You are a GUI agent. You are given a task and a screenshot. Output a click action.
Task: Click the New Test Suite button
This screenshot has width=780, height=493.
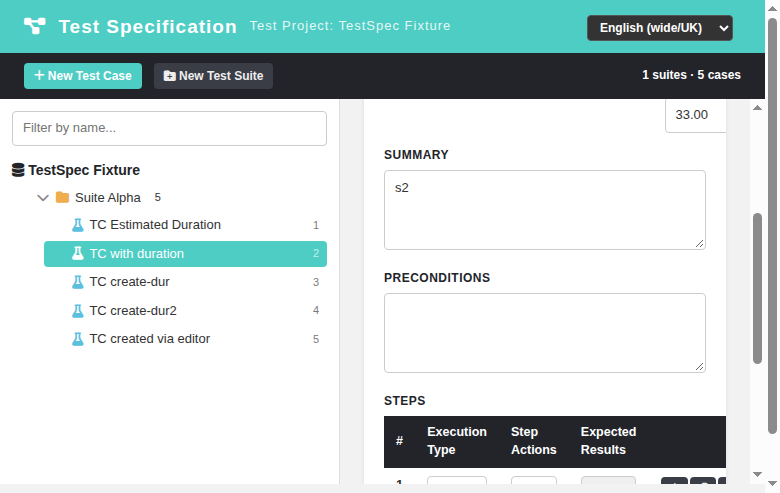point(213,76)
